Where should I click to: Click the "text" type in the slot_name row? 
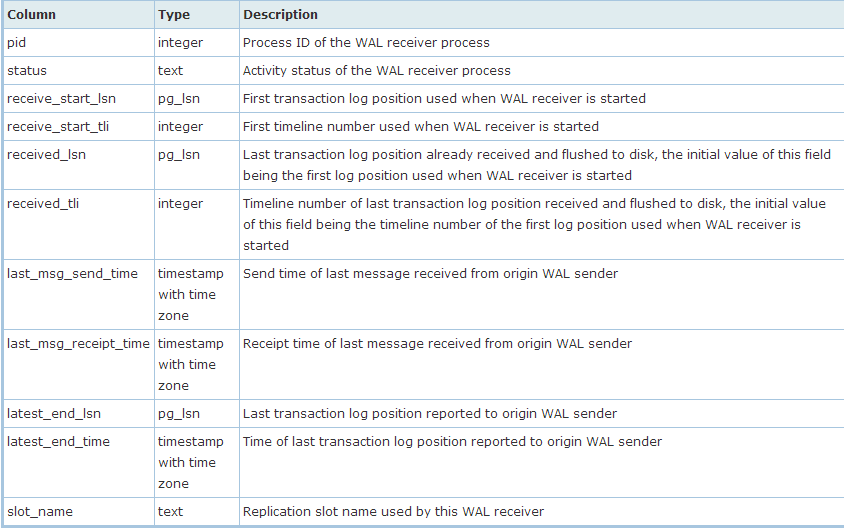pos(170,512)
